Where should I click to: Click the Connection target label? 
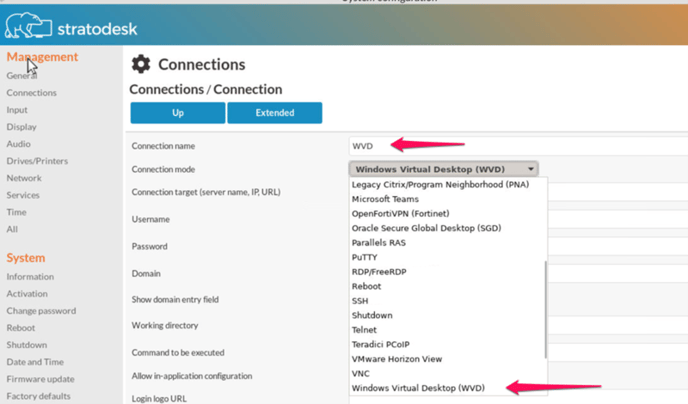pyautogui.click(x=206, y=192)
